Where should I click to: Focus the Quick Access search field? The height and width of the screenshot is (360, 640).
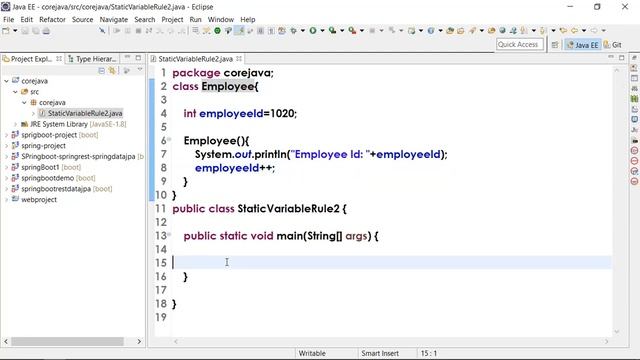pos(520,44)
